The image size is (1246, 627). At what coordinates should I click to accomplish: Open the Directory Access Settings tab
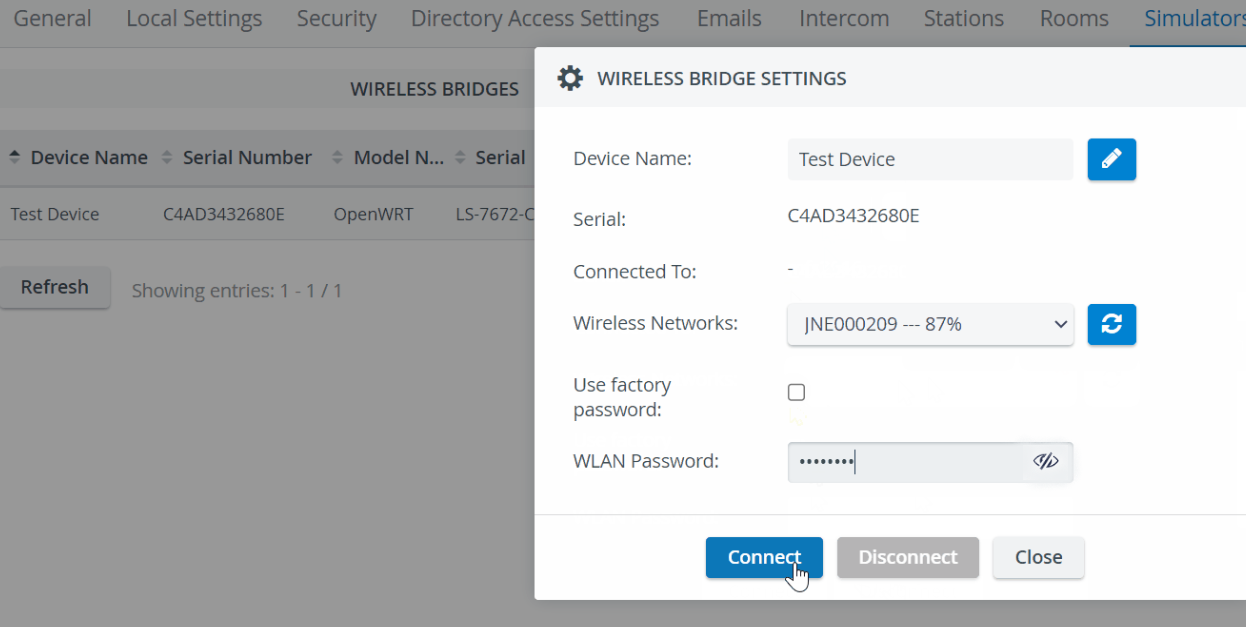tap(535, 19)
